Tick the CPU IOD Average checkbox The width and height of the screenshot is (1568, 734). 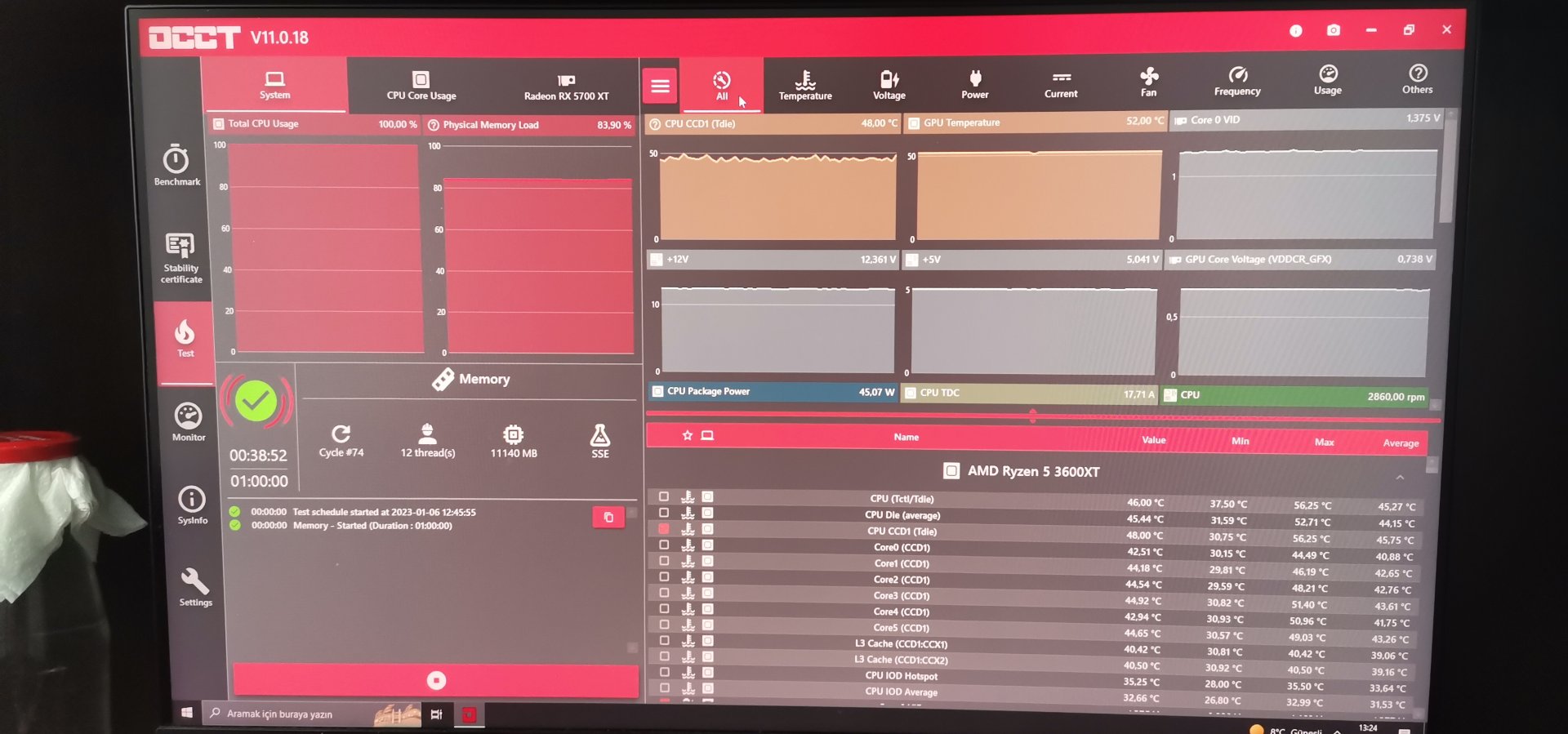[x=665, y=688]
